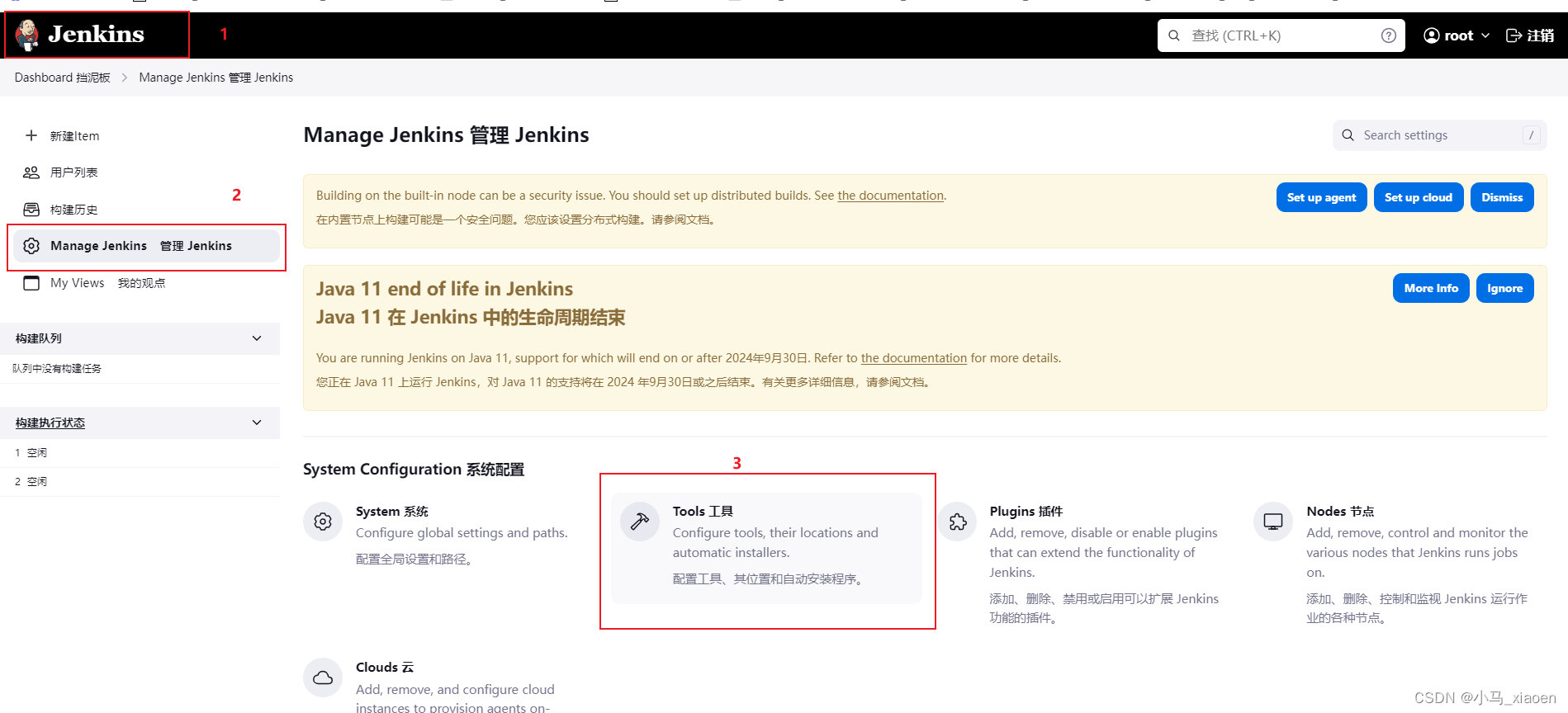This screenshot has width=1568, height=713.
Task: Click the 构建执行状态 heading link
Action: (x=50, y=423)
